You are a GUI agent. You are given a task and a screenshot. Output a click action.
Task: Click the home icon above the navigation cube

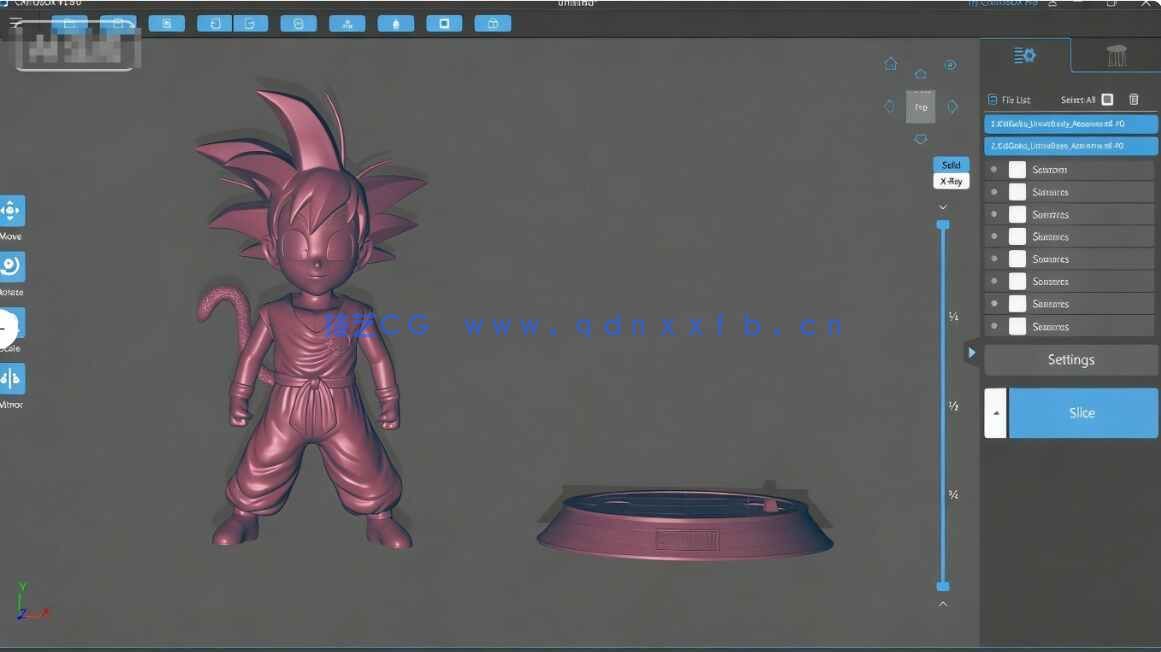click(x=890, y=62)
